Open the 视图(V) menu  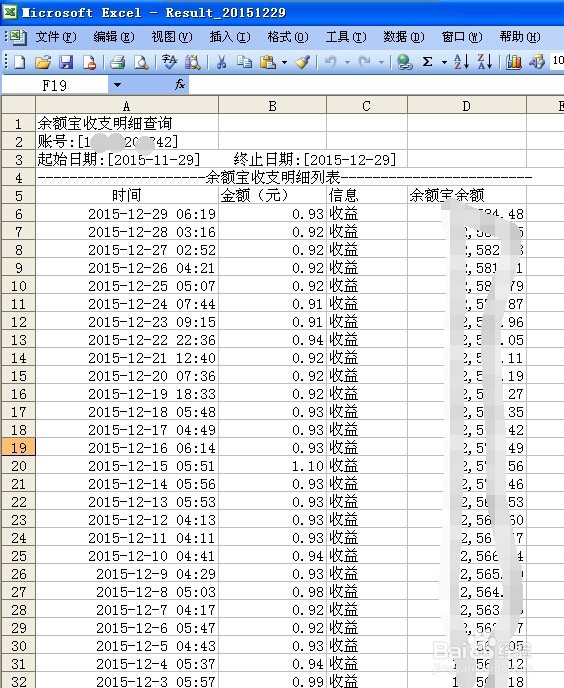(x=172, y=37)
